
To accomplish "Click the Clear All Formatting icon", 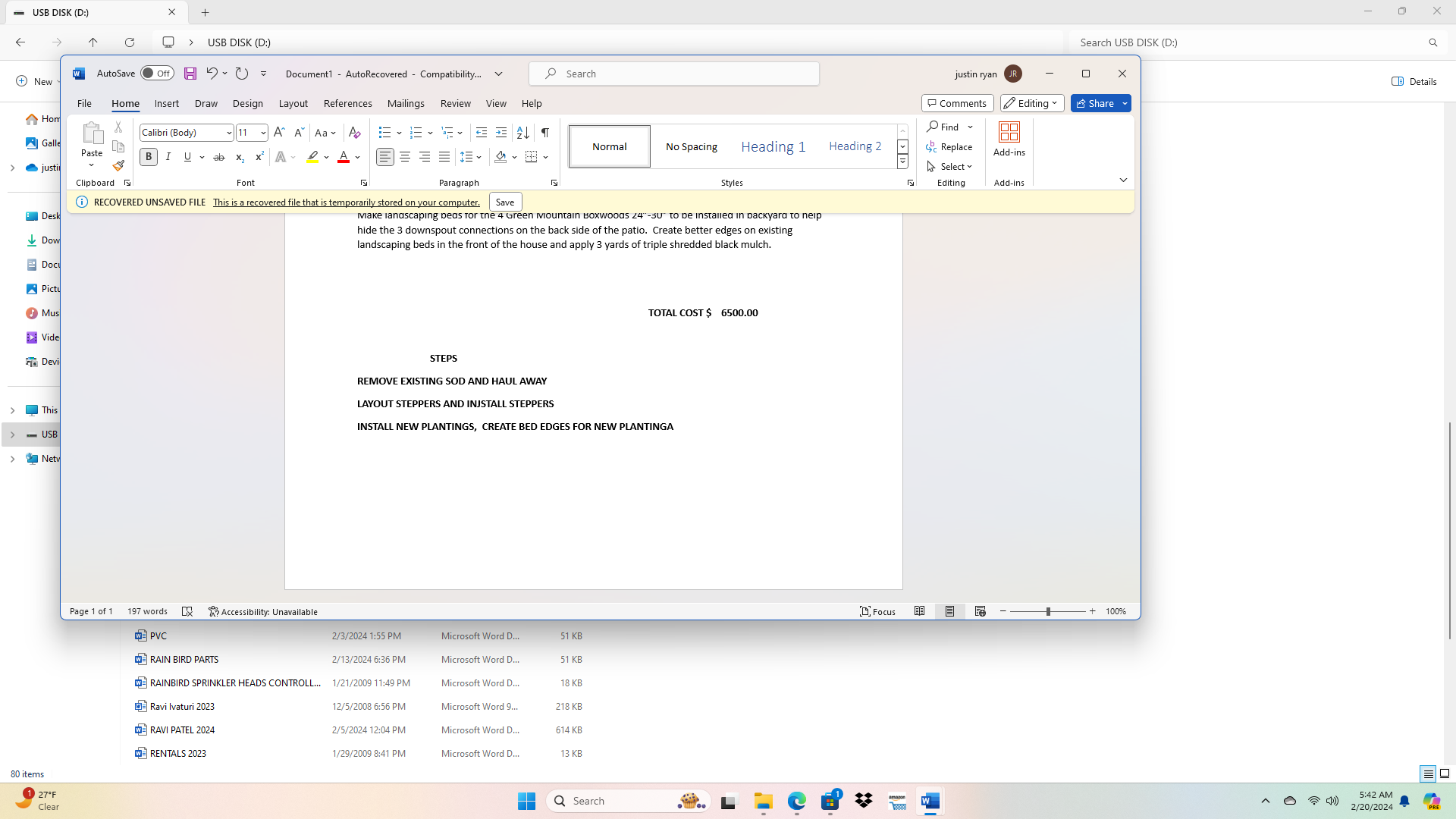I will click(x=354, y=133).
